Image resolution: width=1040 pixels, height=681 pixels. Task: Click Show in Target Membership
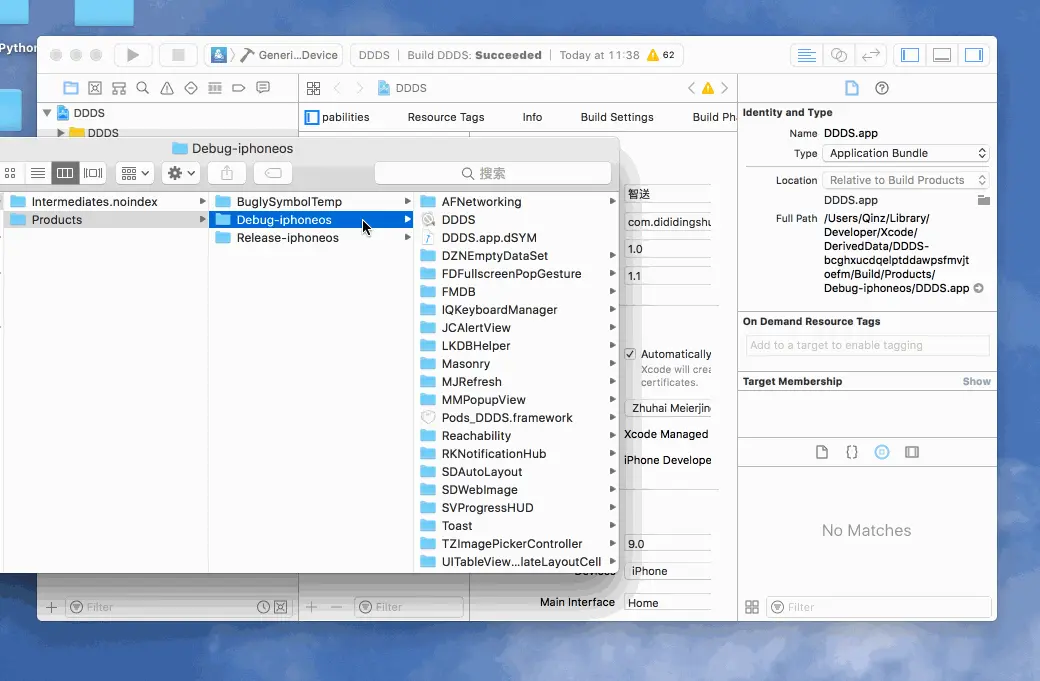(976, 381)
